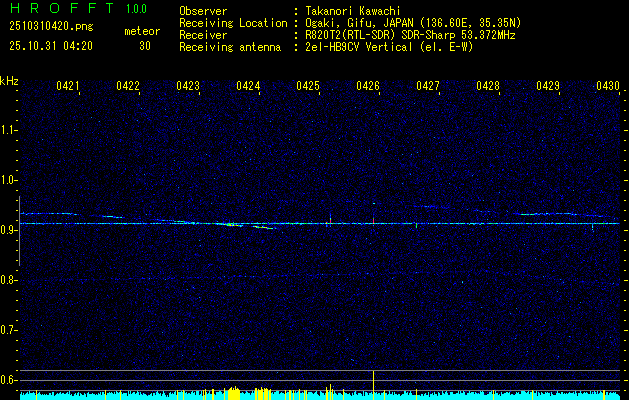This screenshot has height=400, width=629.
Task: Click the date stamp 25.10.31 04:20
Action: click(50, 45)
